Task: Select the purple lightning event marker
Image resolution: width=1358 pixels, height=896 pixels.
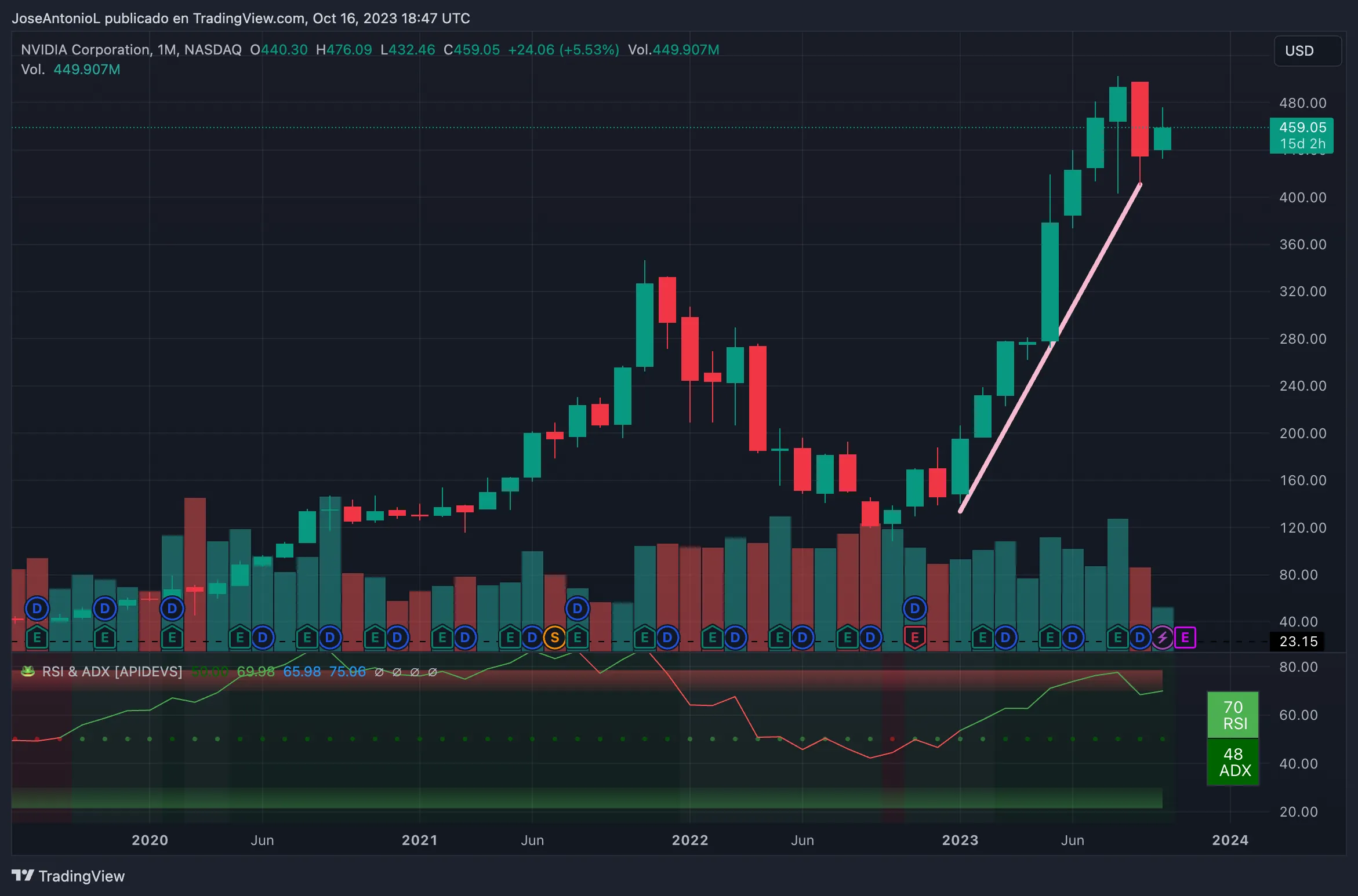Action: 1163,638
